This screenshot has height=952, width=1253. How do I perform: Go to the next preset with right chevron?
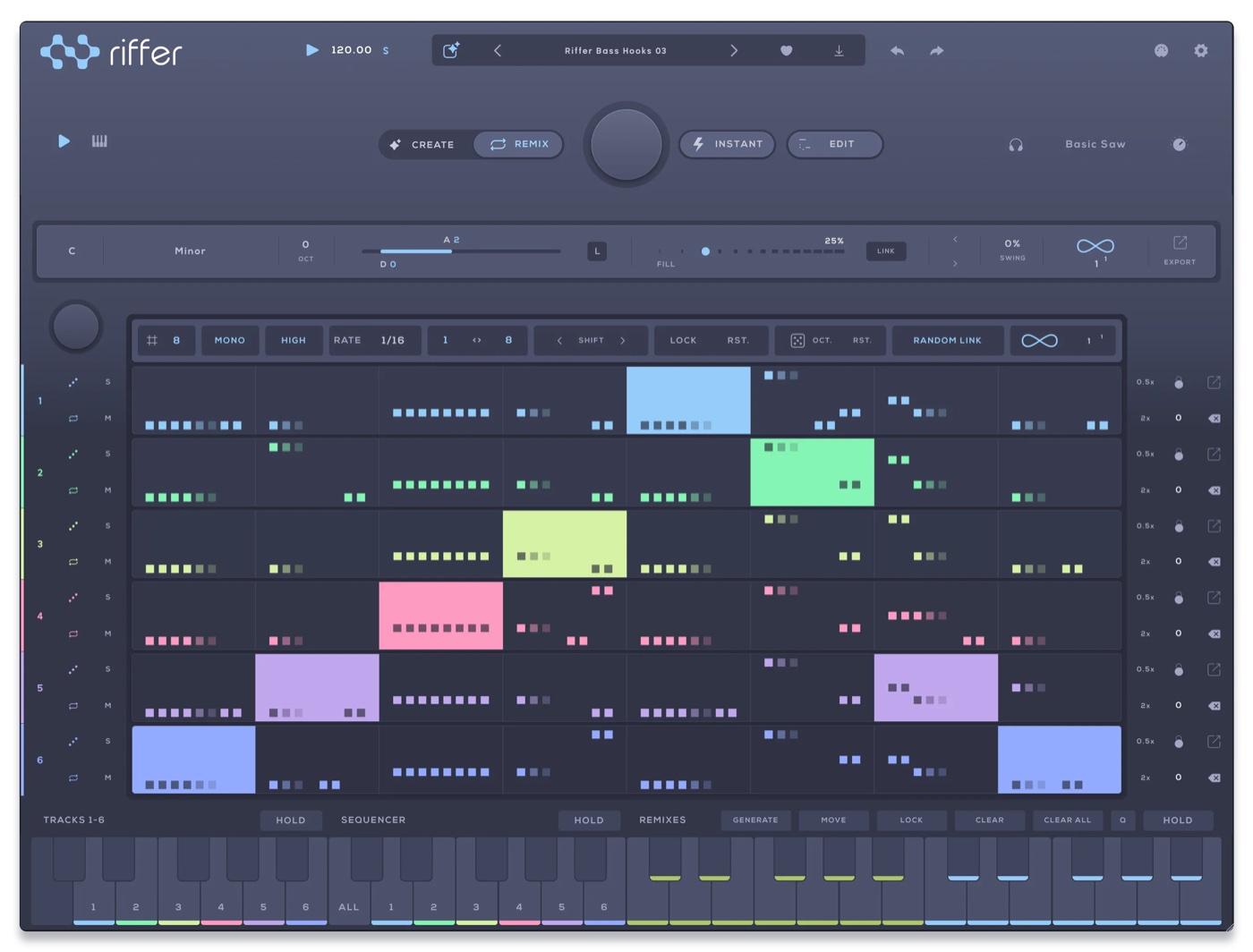734,51
